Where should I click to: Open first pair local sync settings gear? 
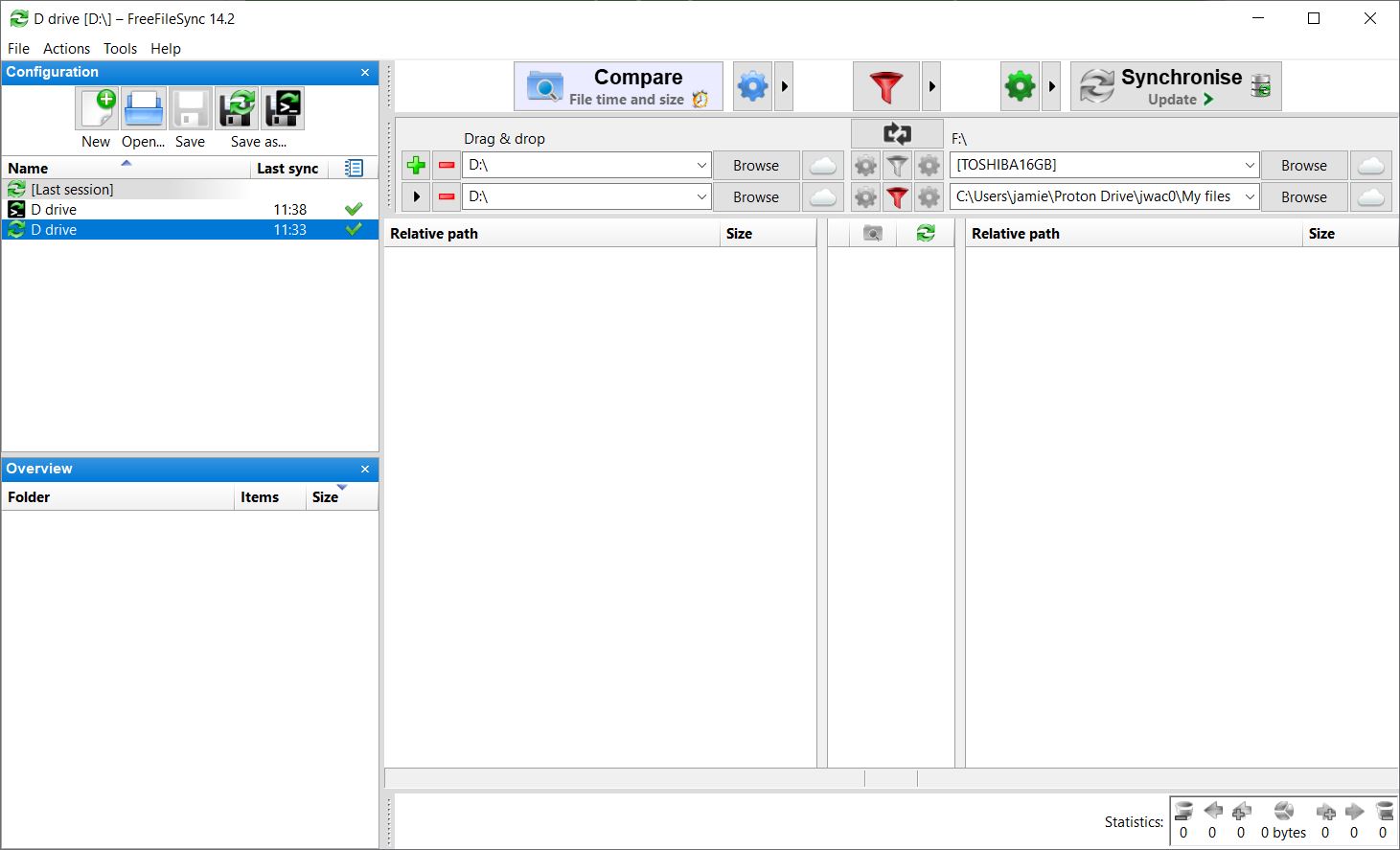tap(929, 166)
